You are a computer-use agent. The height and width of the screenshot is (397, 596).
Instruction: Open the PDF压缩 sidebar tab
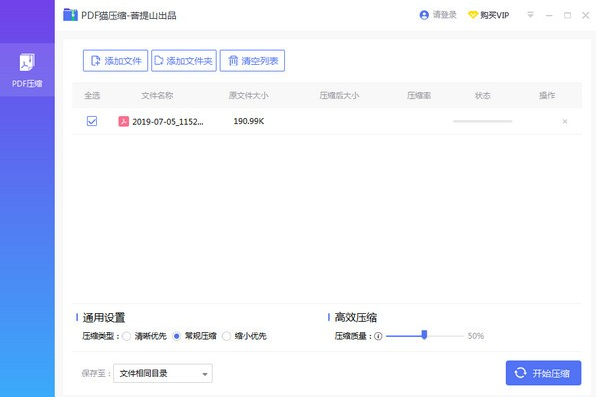27,70
